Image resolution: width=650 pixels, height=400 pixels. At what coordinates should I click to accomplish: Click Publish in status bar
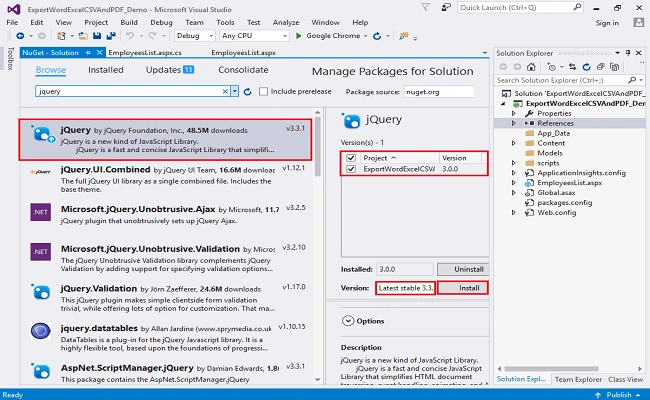619,395
